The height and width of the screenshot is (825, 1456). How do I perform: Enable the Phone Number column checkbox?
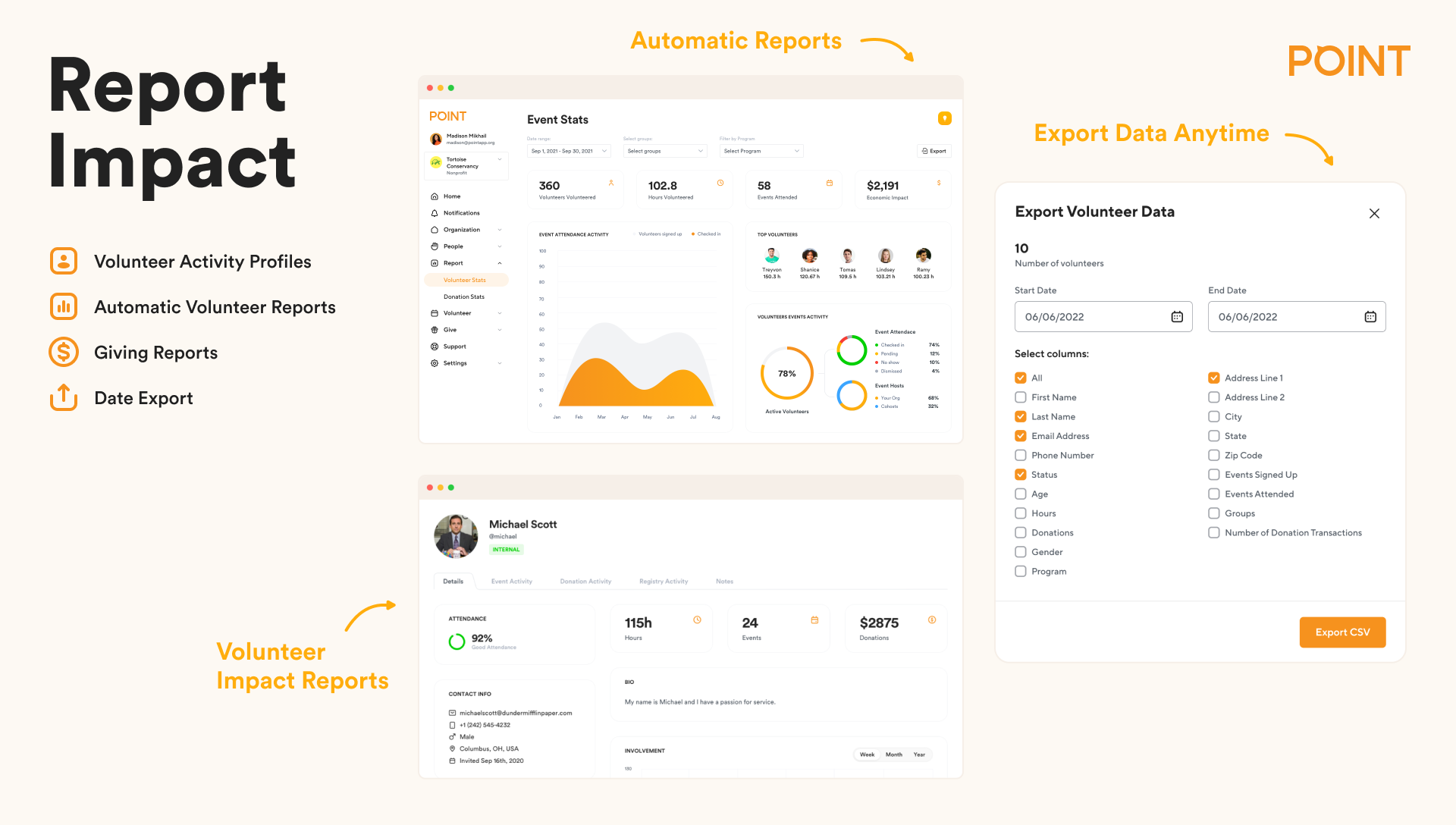1020,455
